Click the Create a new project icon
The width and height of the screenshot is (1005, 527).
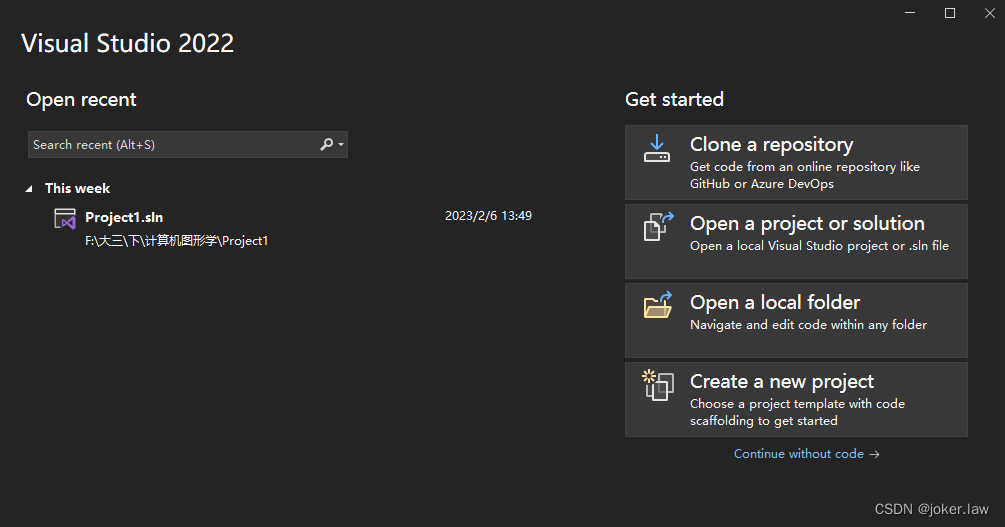[x=658, y=385]
